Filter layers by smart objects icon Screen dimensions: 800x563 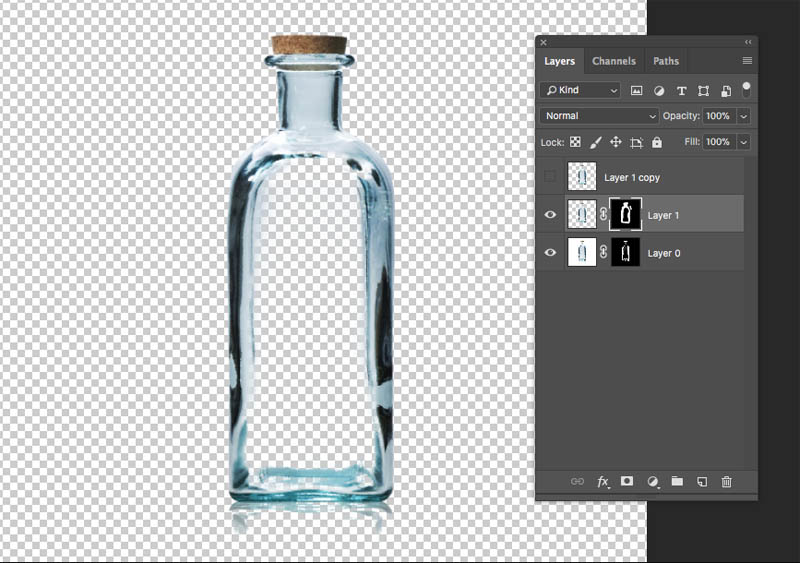(x=726, y=91)
